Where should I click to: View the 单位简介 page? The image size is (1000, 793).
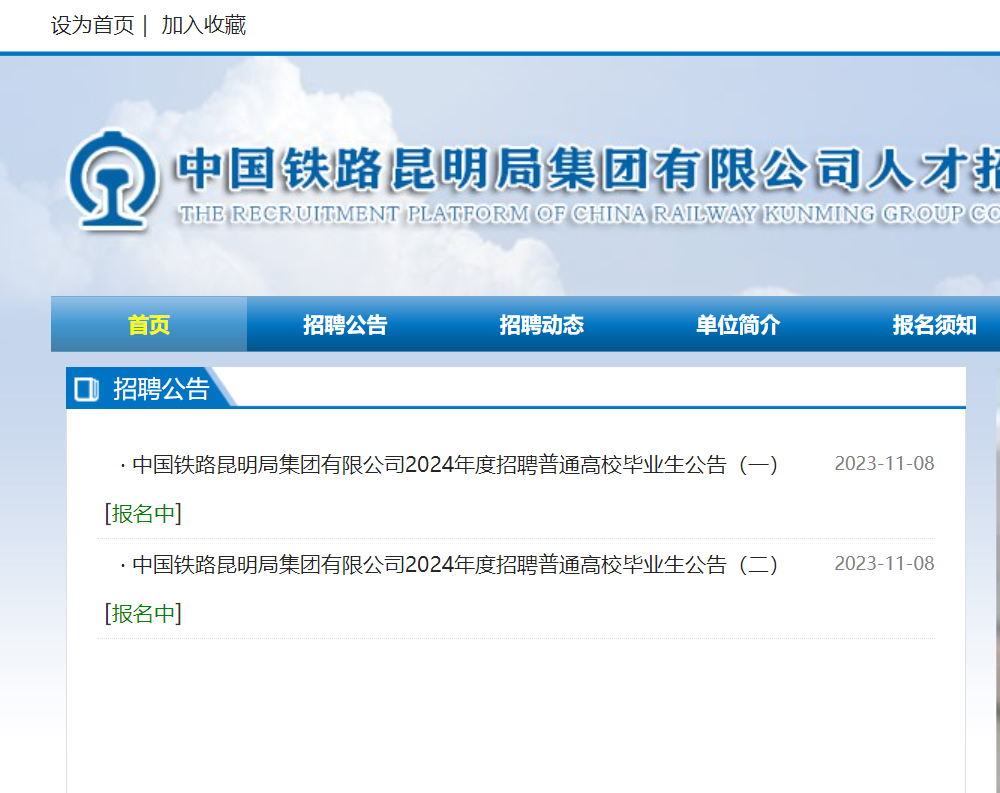(x=737, y=323)
